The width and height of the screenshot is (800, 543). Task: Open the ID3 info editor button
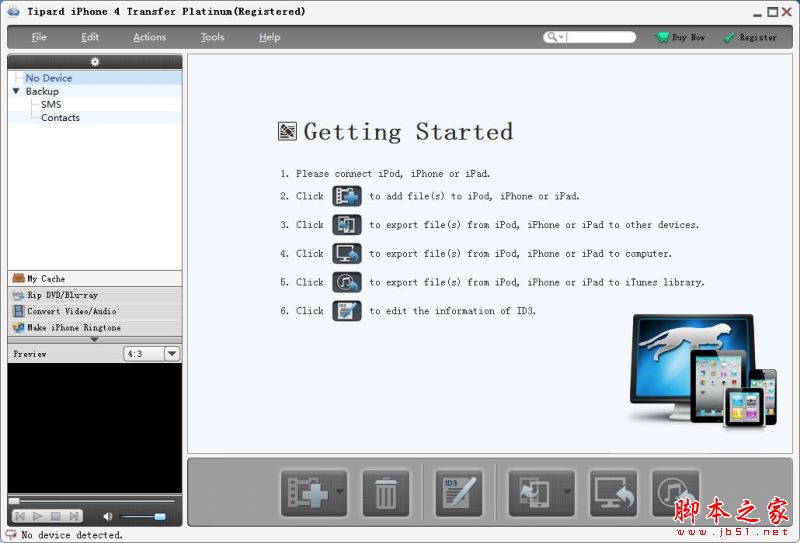click(x=459, y=493)
